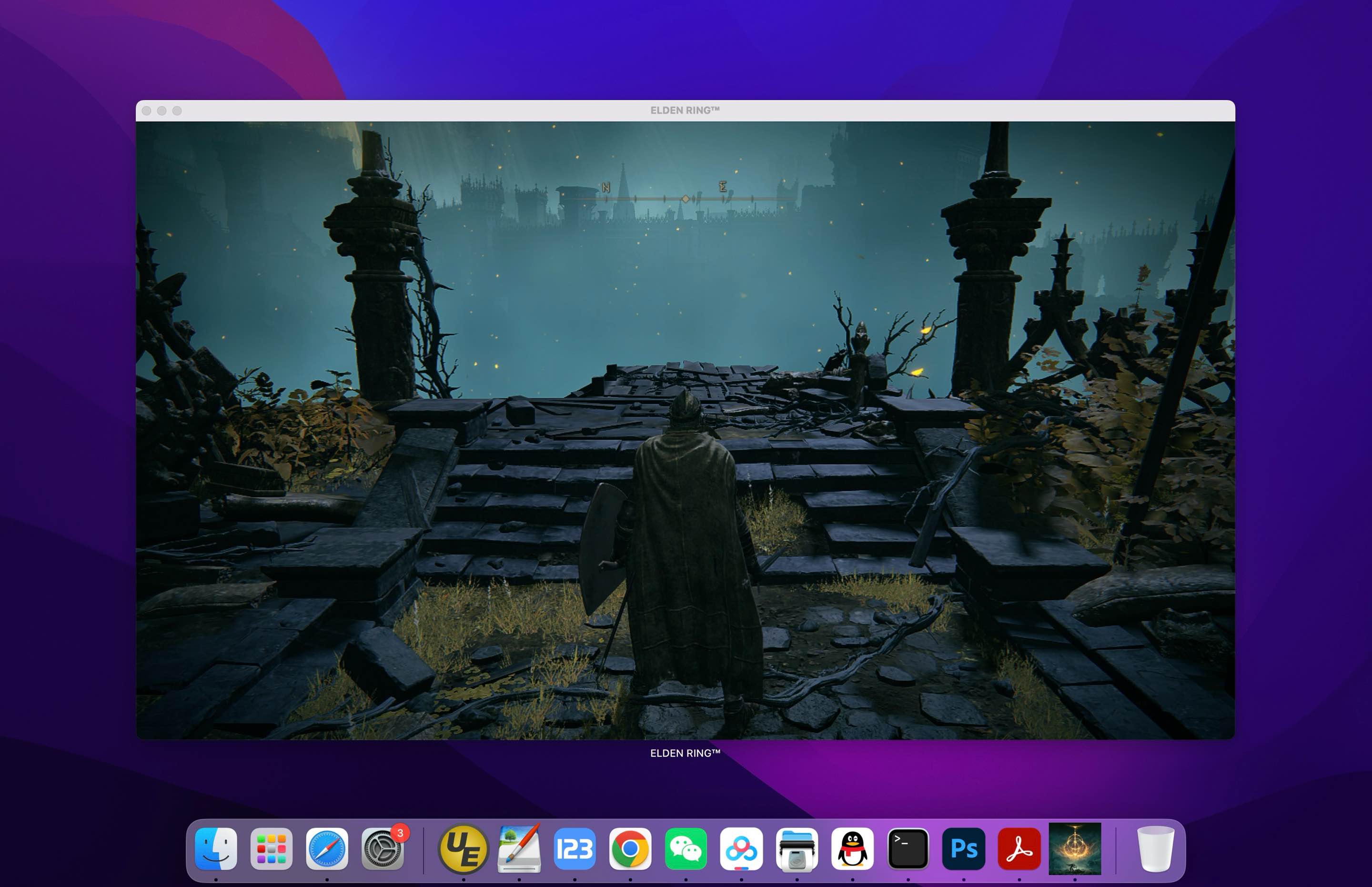This screenshot has width=1372, height=887.
Task: Open the folder-scanner utility dock icon
Action: point(797,848)
